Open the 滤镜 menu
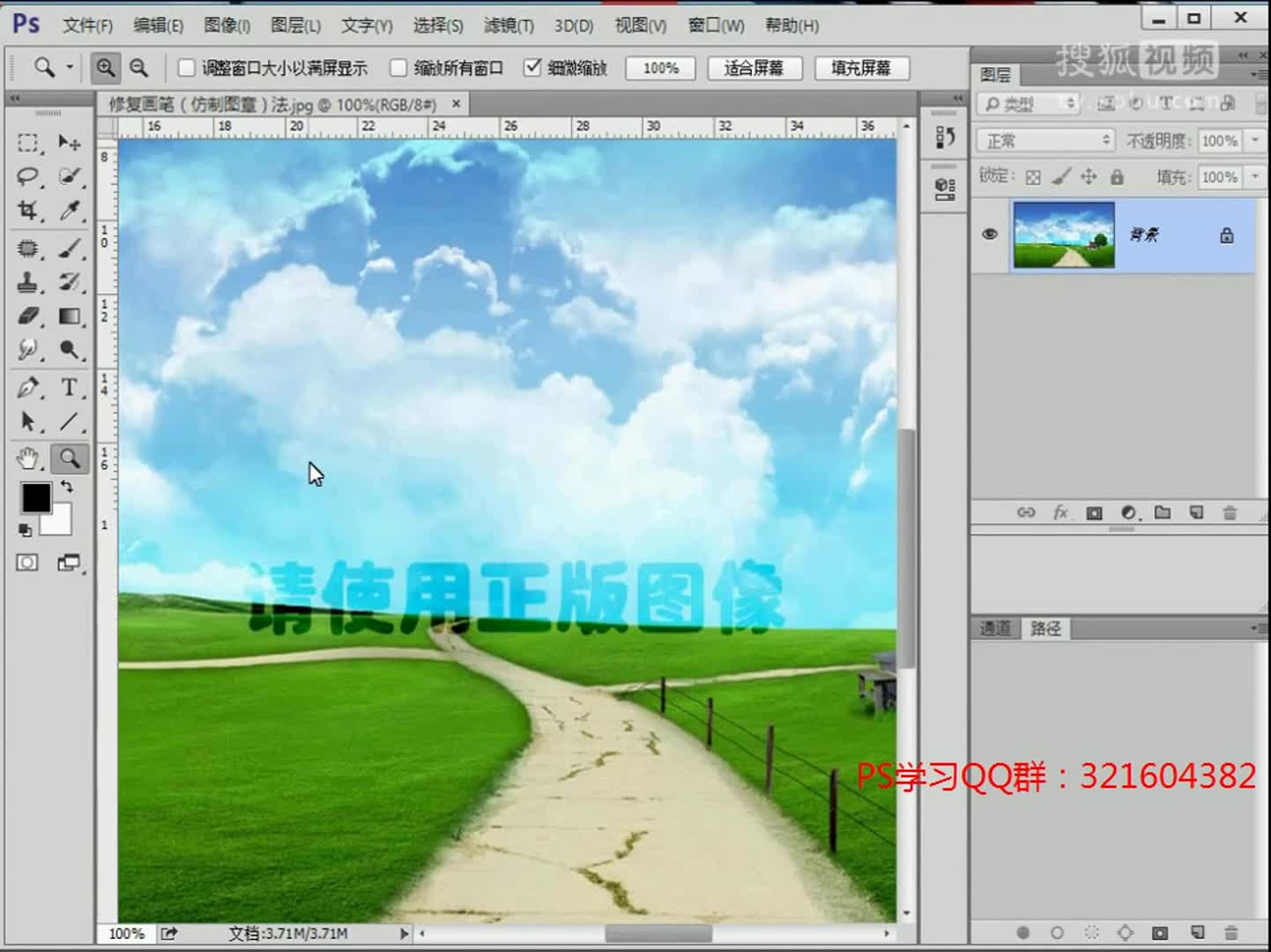The height and width of the screenshot is (952, 1271). 508,26
